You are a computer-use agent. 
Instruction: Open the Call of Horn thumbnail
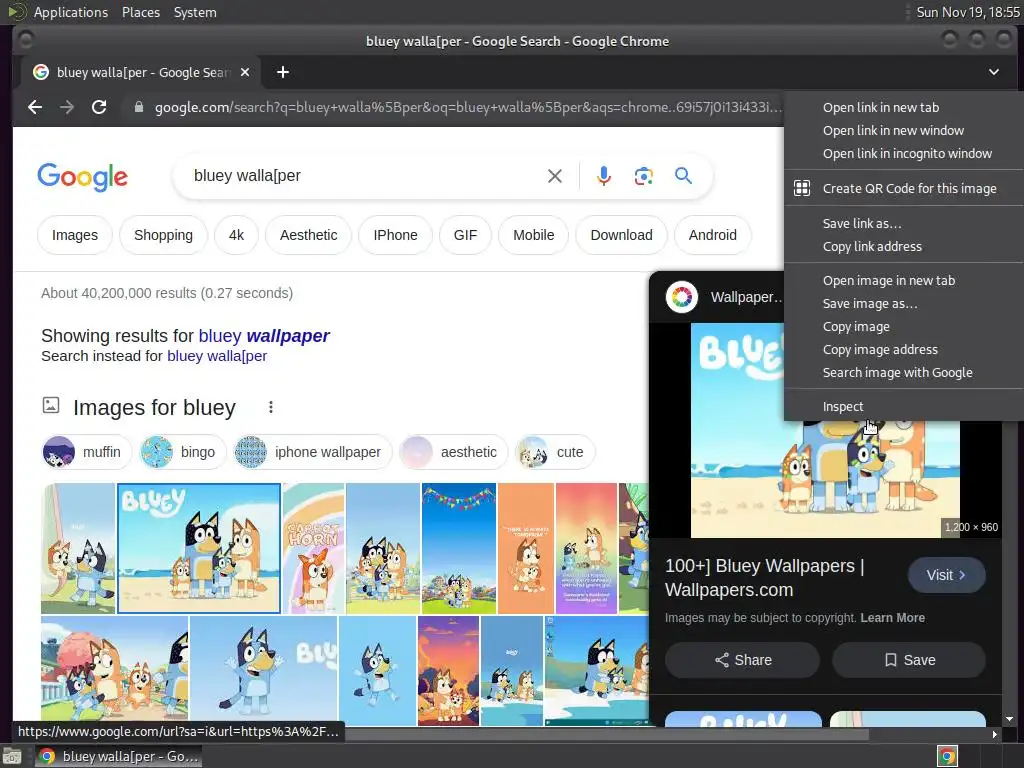(x=313, y=549)
